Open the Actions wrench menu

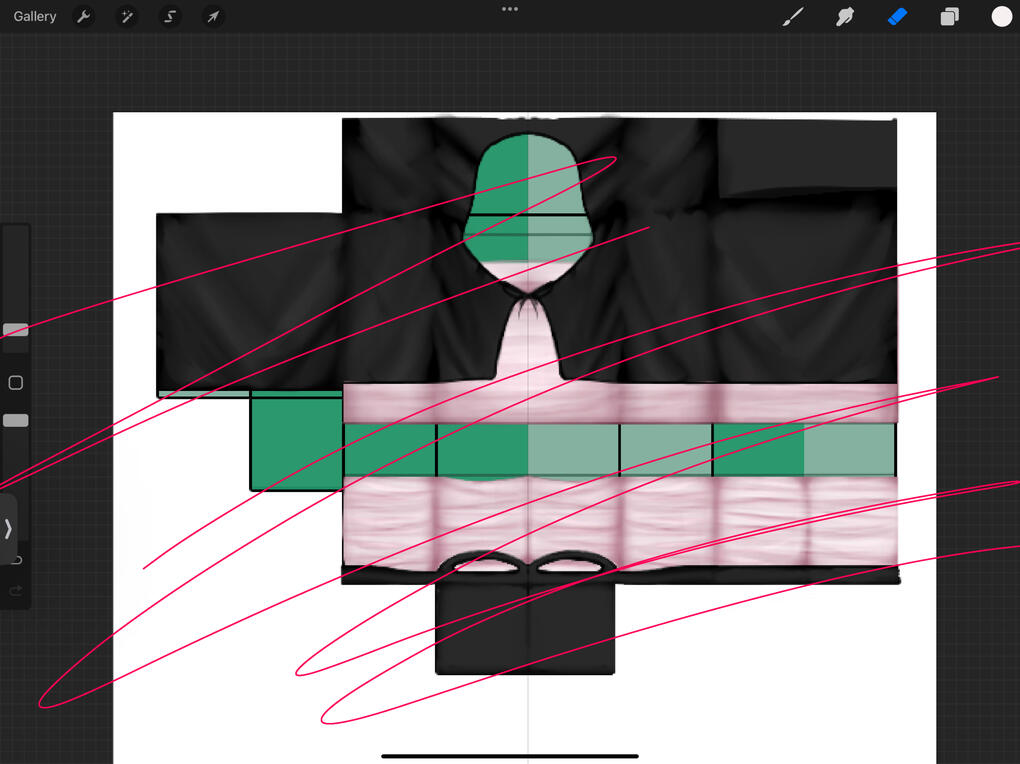coord(84,17)
